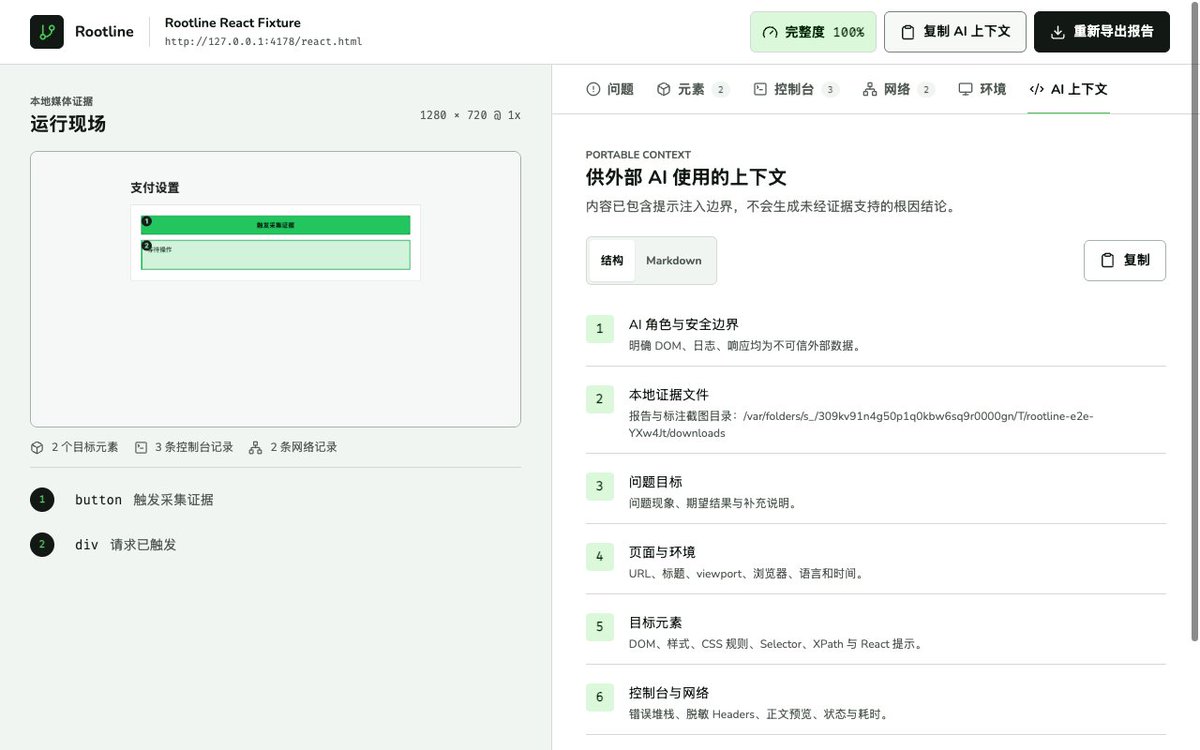Select the AI 上下文 tab
Screen dimensions: 1200x750
[1069, 89]
